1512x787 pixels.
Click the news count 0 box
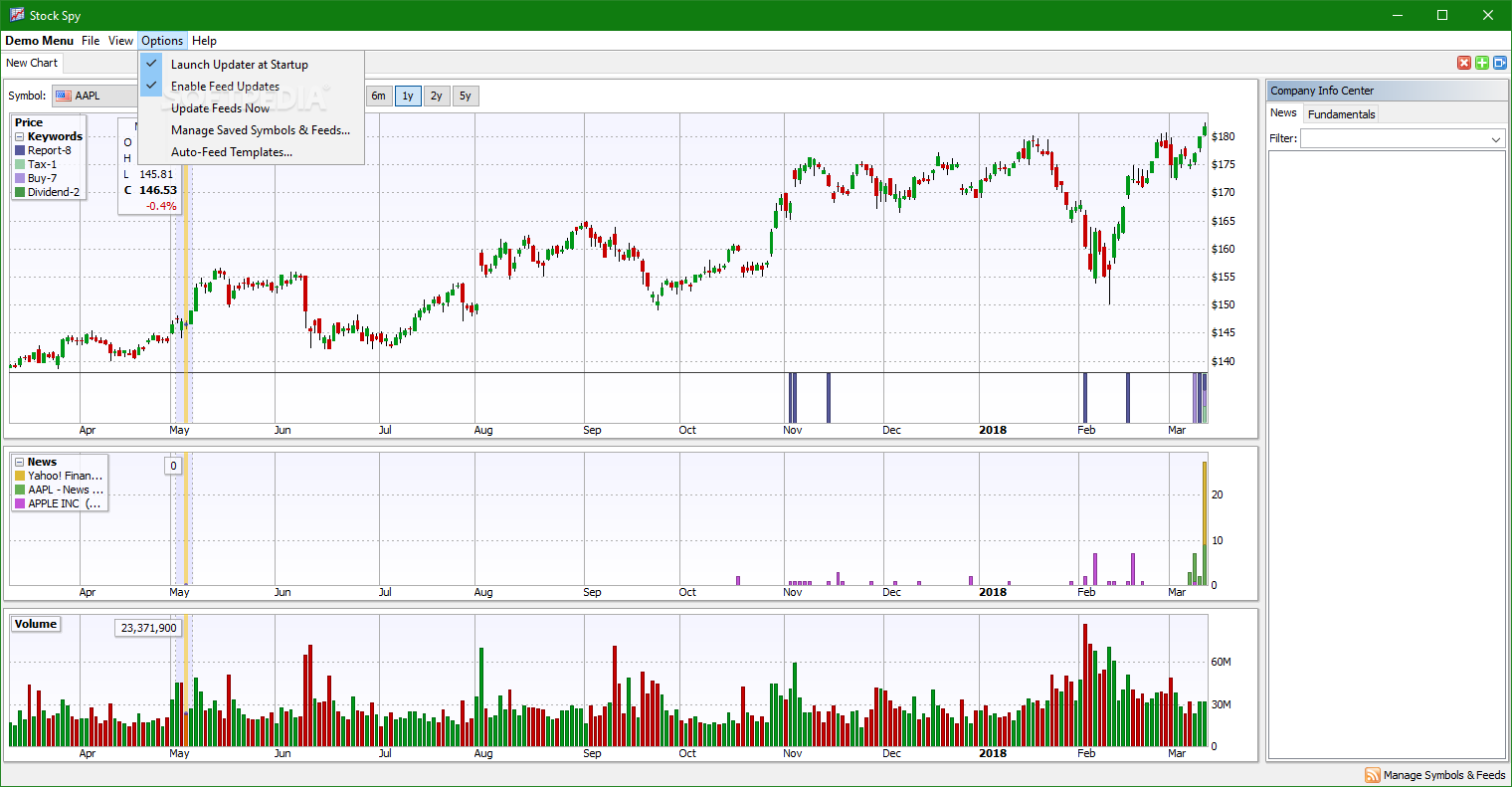173,466
